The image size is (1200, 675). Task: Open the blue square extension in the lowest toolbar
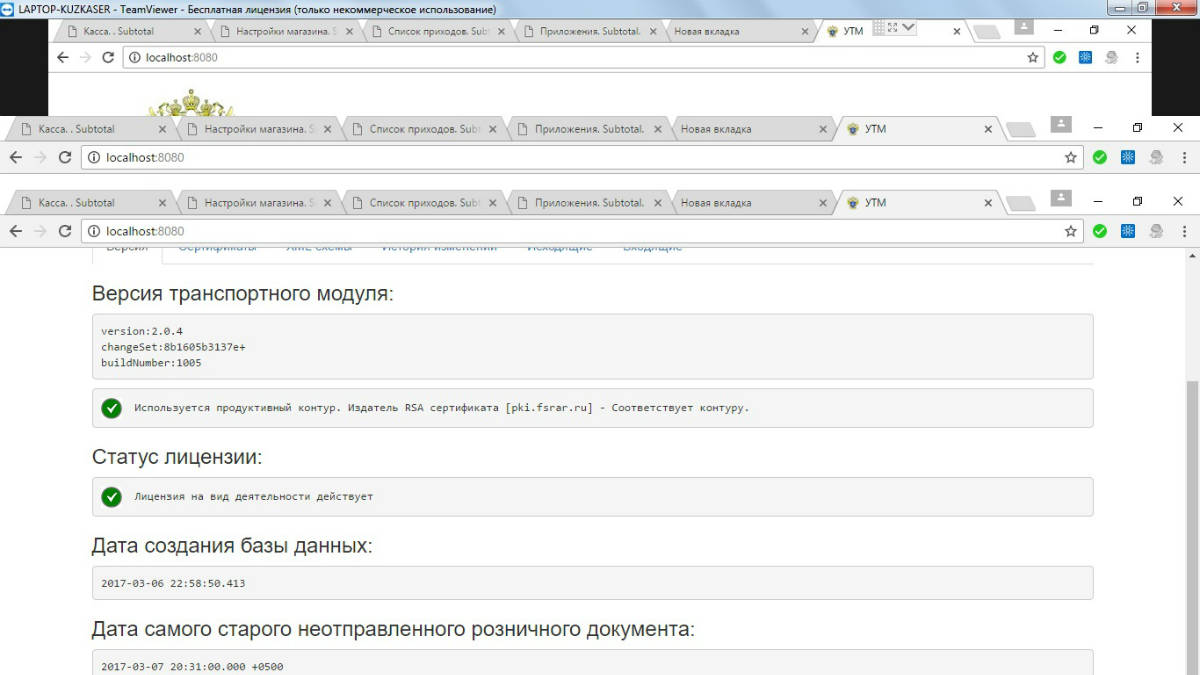click(1127, 231)
